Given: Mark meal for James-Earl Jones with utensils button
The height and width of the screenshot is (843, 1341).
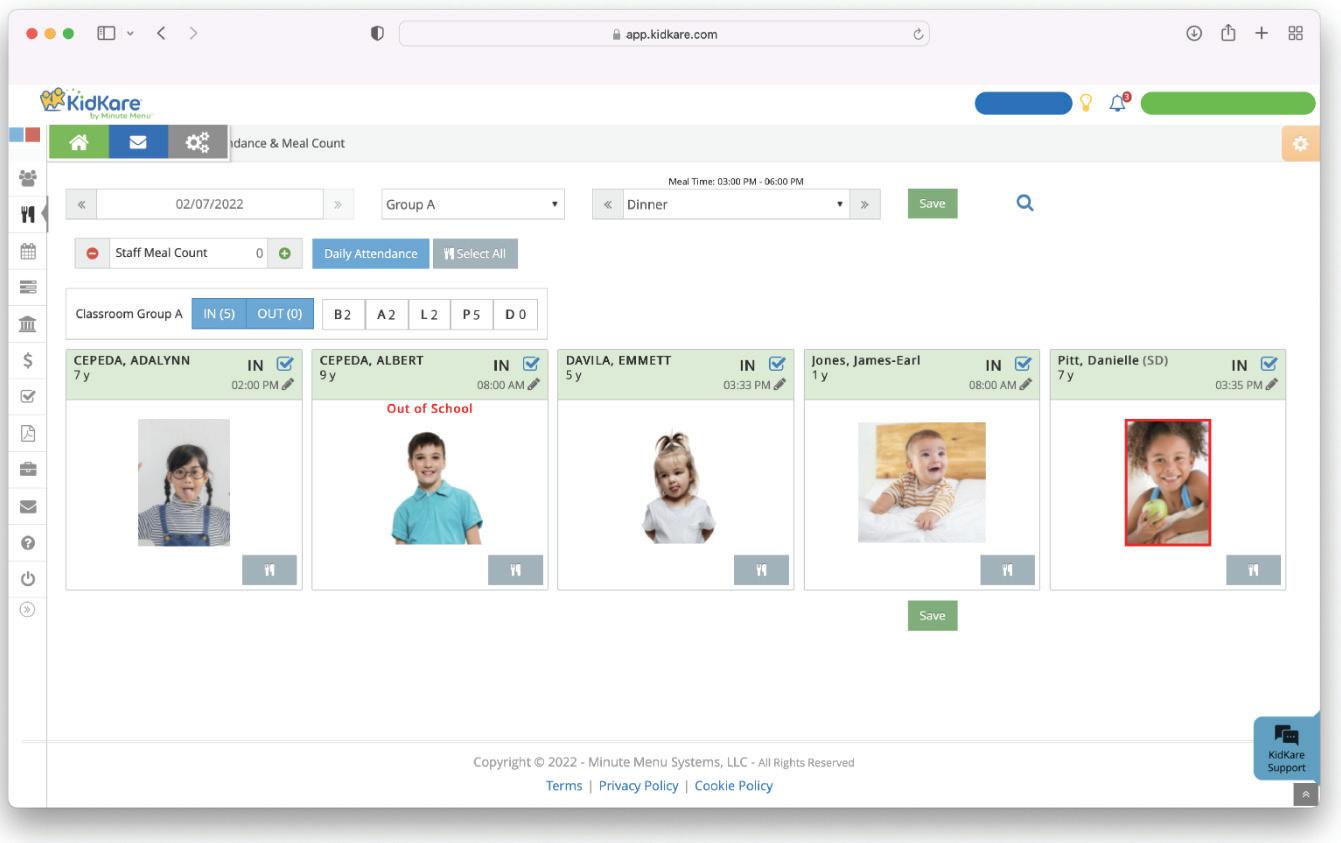Looking at the screenshot, I should [x=1007, y=570].
